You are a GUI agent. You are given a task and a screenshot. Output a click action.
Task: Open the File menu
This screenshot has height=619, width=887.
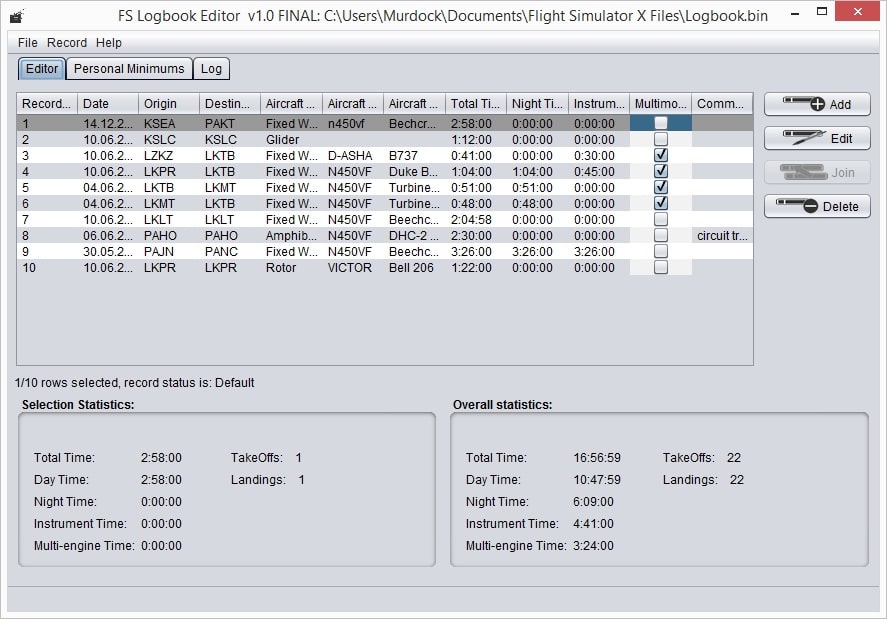27,43
